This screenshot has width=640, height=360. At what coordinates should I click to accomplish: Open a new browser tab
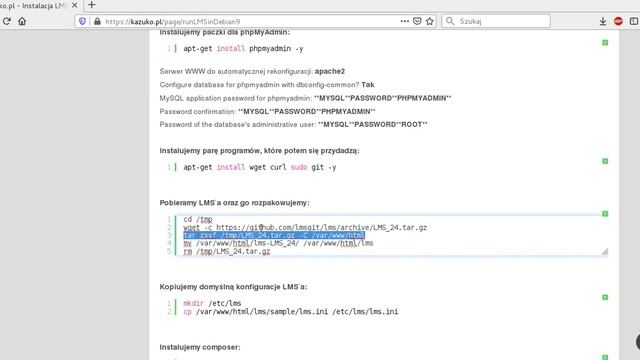tap(91, 5)
